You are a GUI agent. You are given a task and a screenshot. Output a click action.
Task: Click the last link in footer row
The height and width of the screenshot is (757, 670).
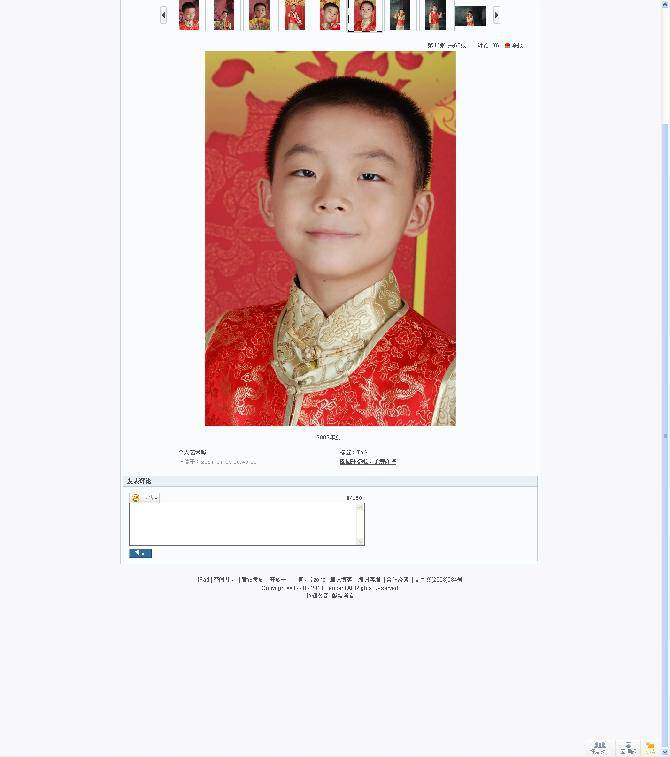[x=439, y=579]
